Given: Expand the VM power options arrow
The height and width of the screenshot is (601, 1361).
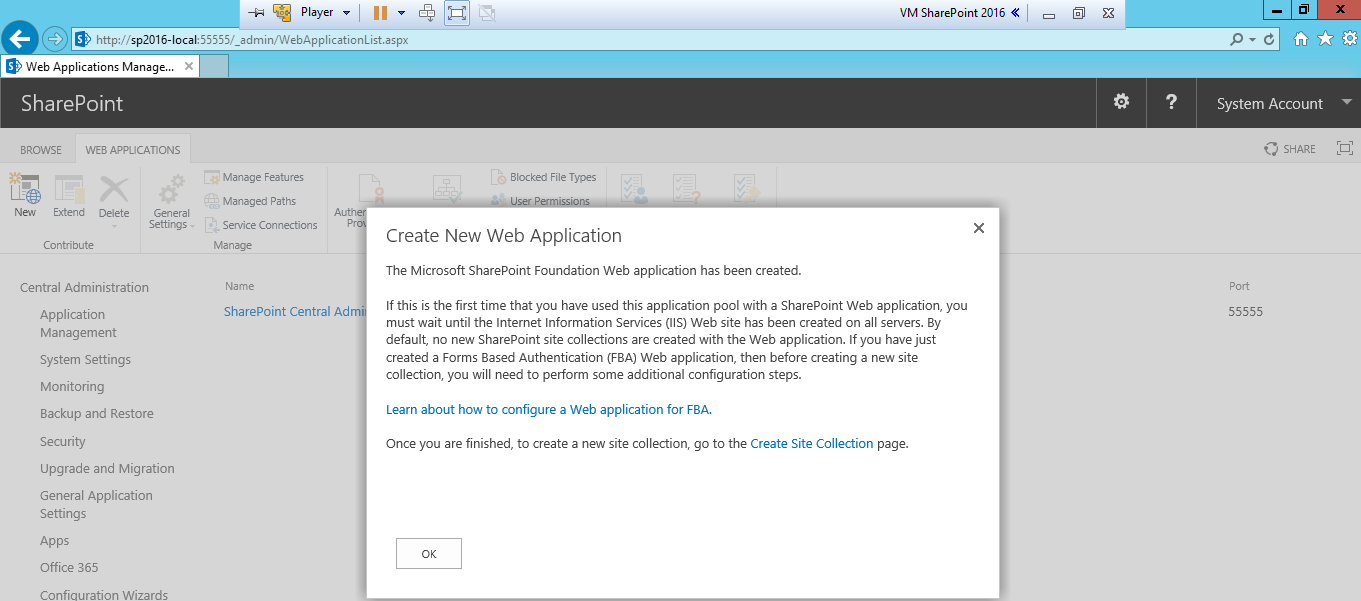Looking at the screenshot, I should [402, 13].
